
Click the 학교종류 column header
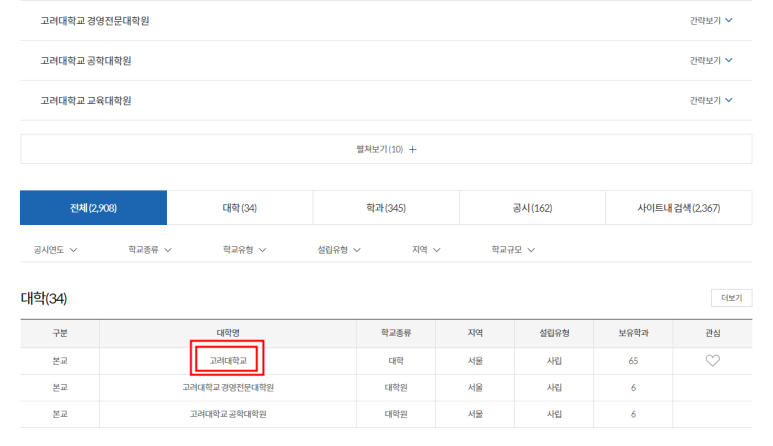coord(396,333)
